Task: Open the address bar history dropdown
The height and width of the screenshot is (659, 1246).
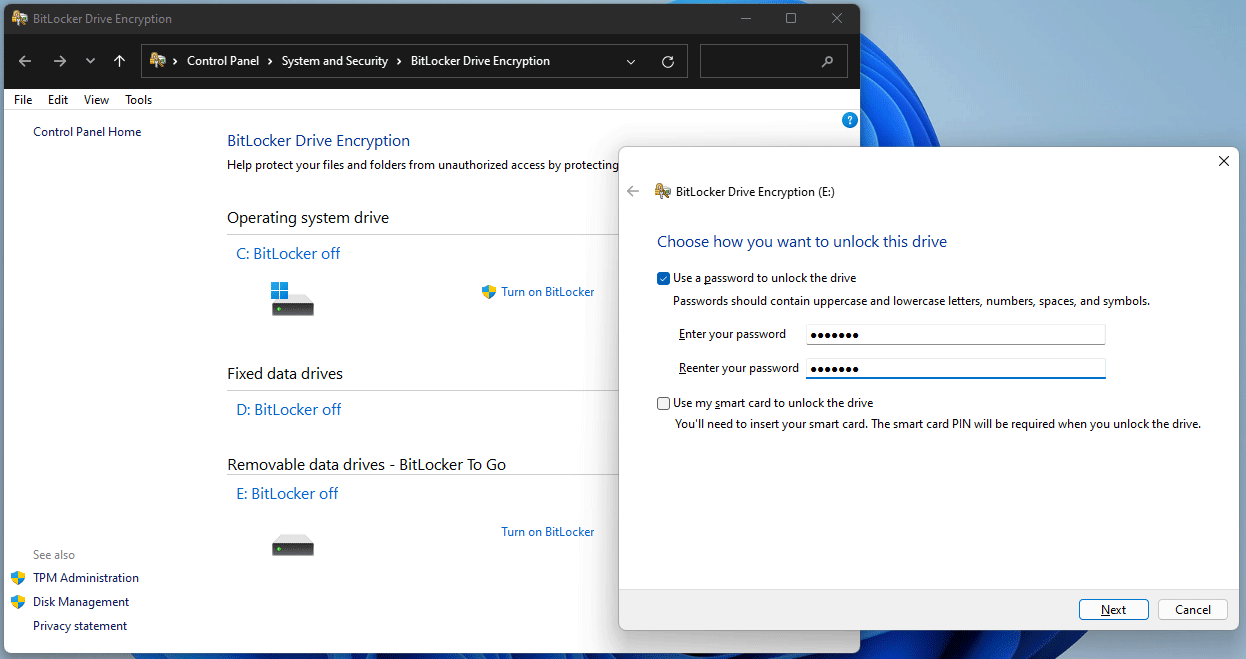Action: 631,61
